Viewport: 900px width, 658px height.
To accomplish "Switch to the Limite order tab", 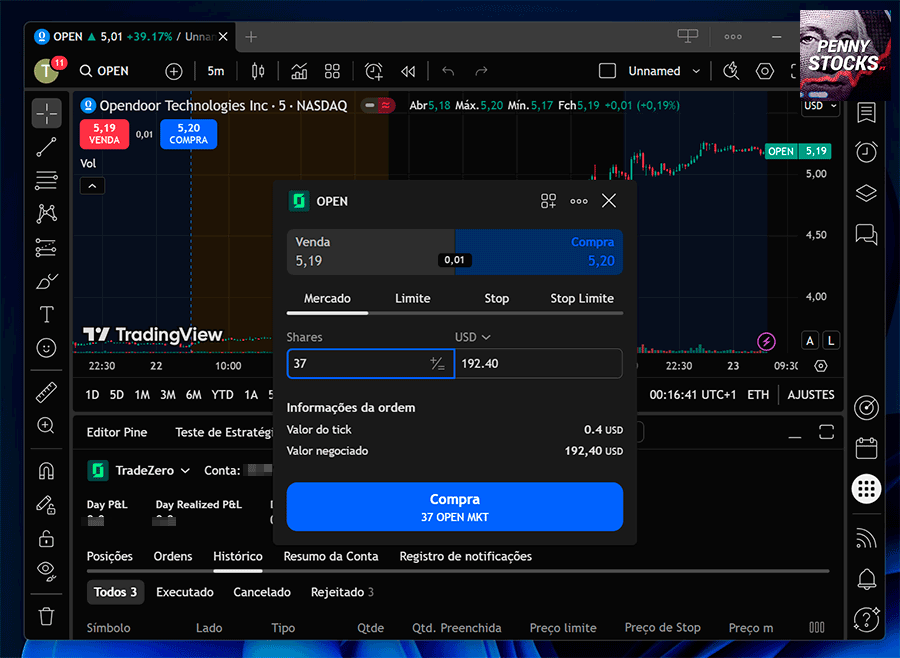I will coord(413,299).
